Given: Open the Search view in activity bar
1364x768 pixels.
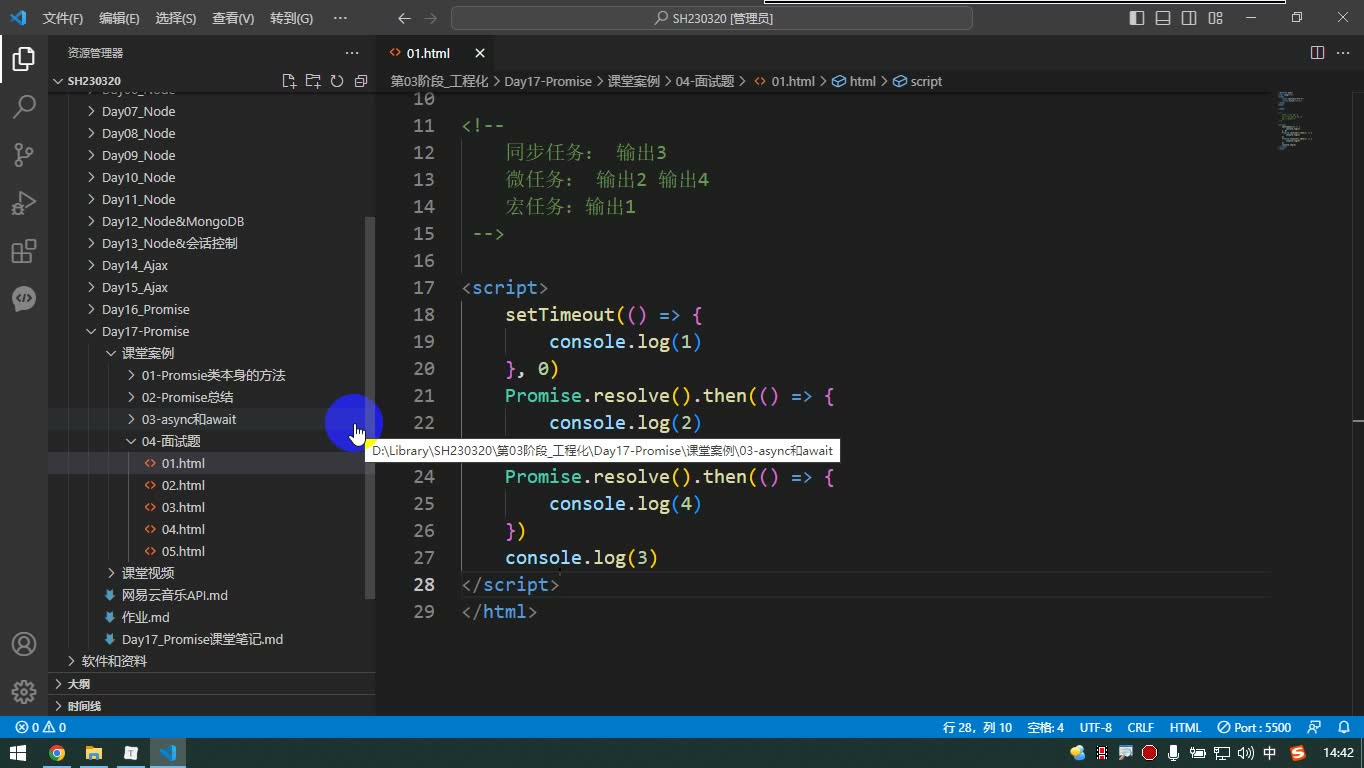Looking at the screenshot, I should coord(24,106).
